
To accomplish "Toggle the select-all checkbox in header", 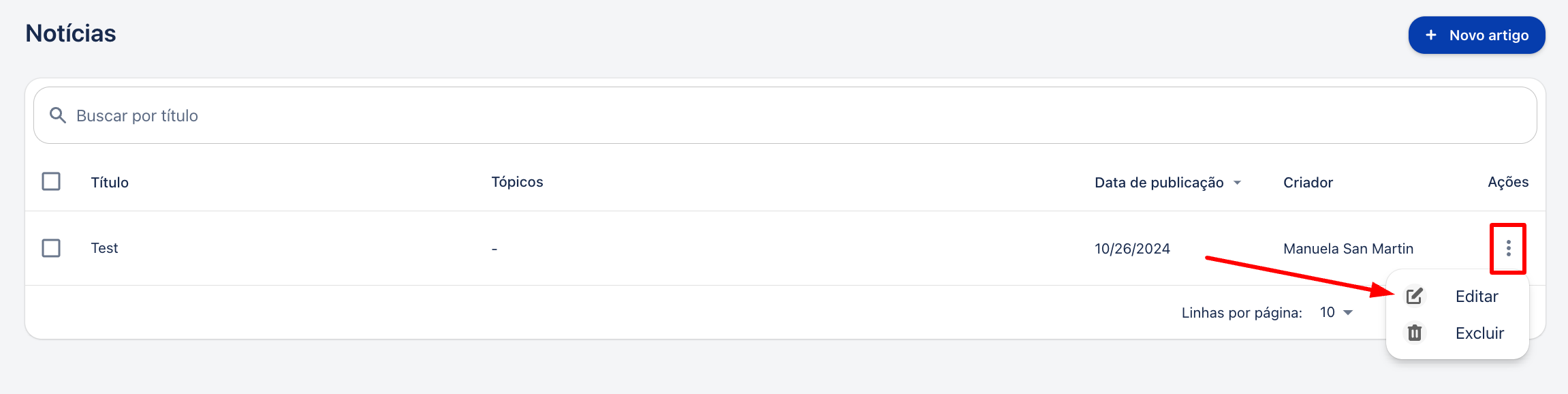I will (51, 181).
